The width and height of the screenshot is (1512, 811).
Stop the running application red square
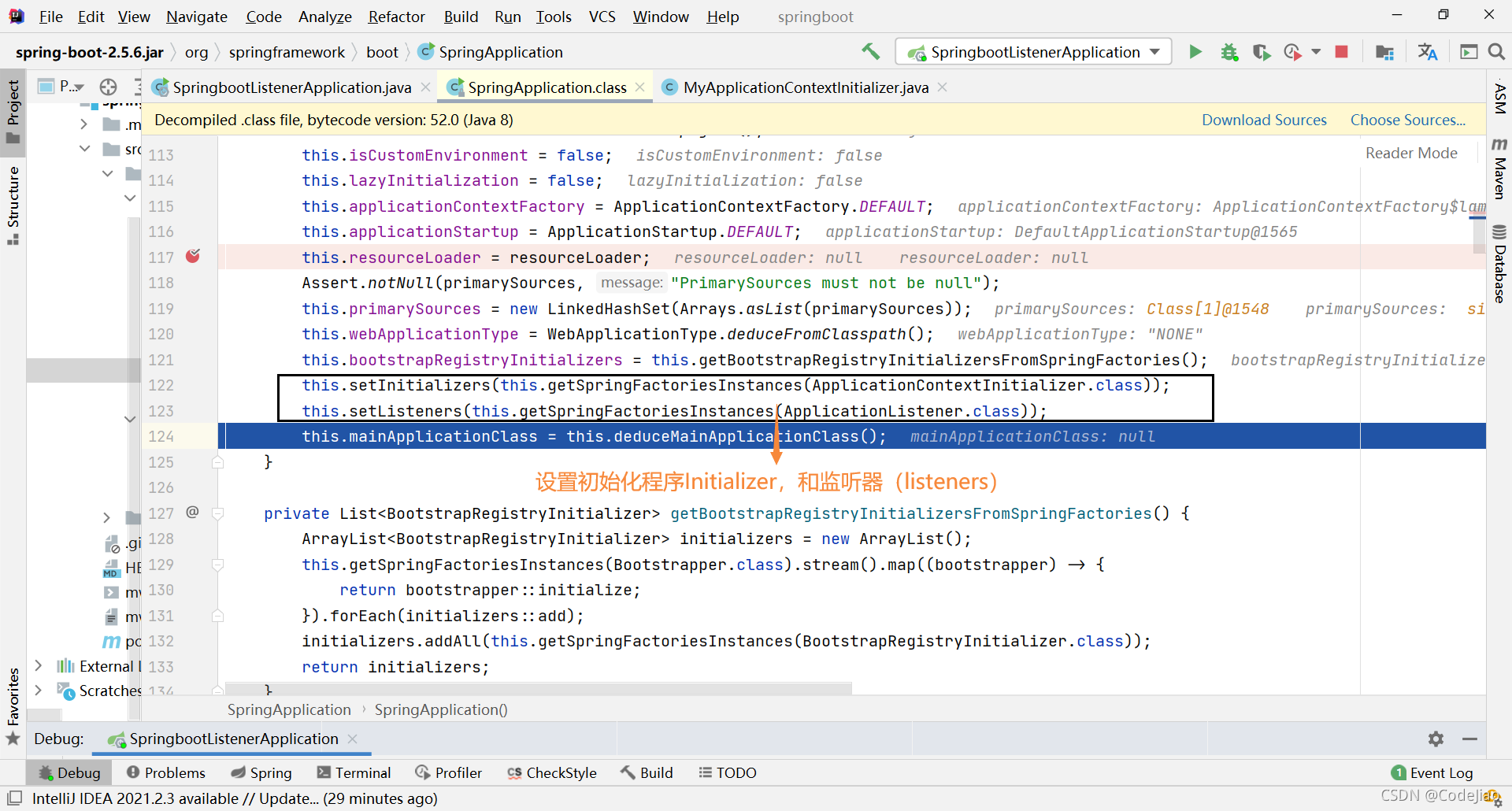[1342, 52]
